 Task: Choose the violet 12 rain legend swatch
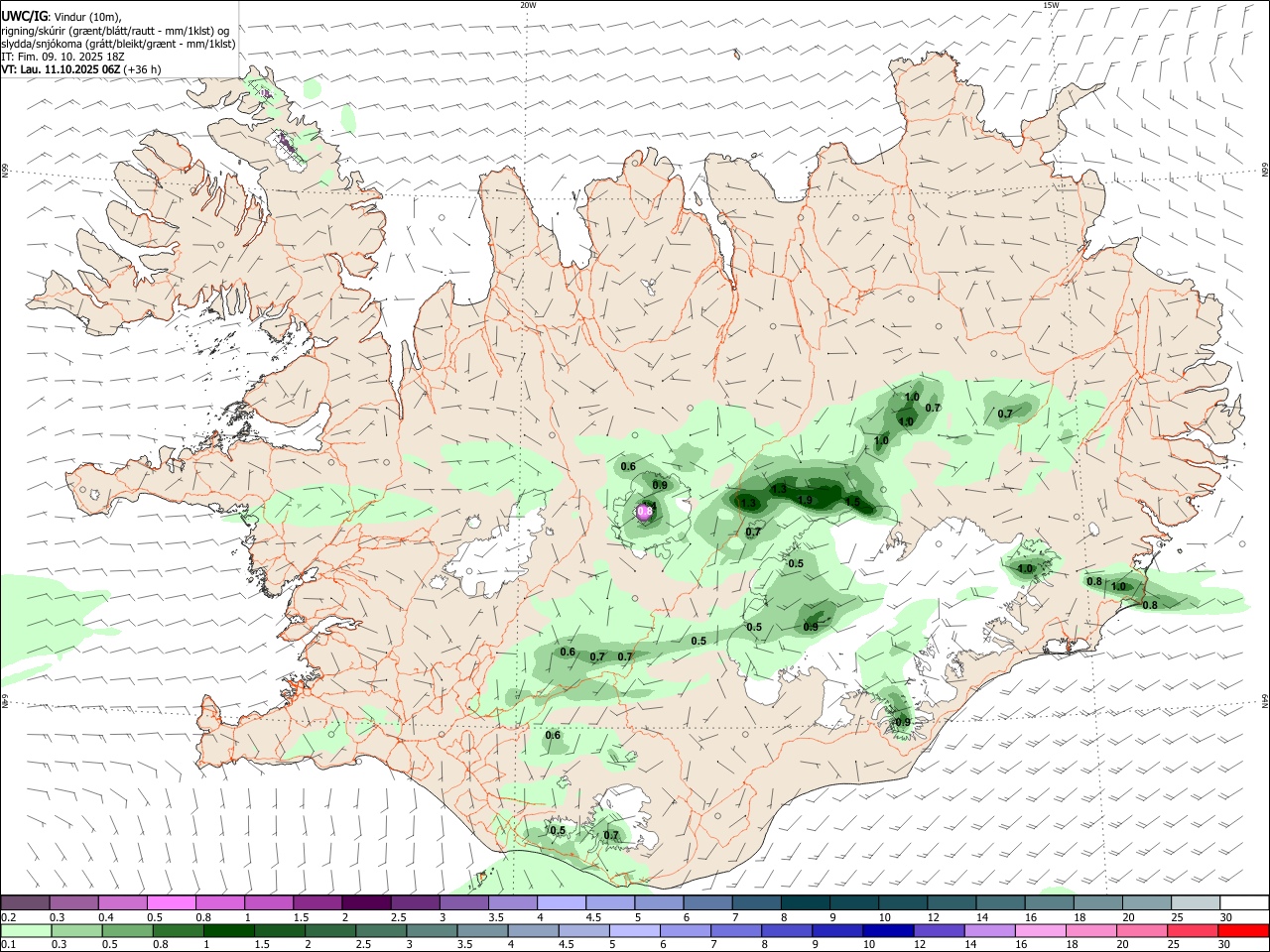pyautogui.click(x=940, y=930)
